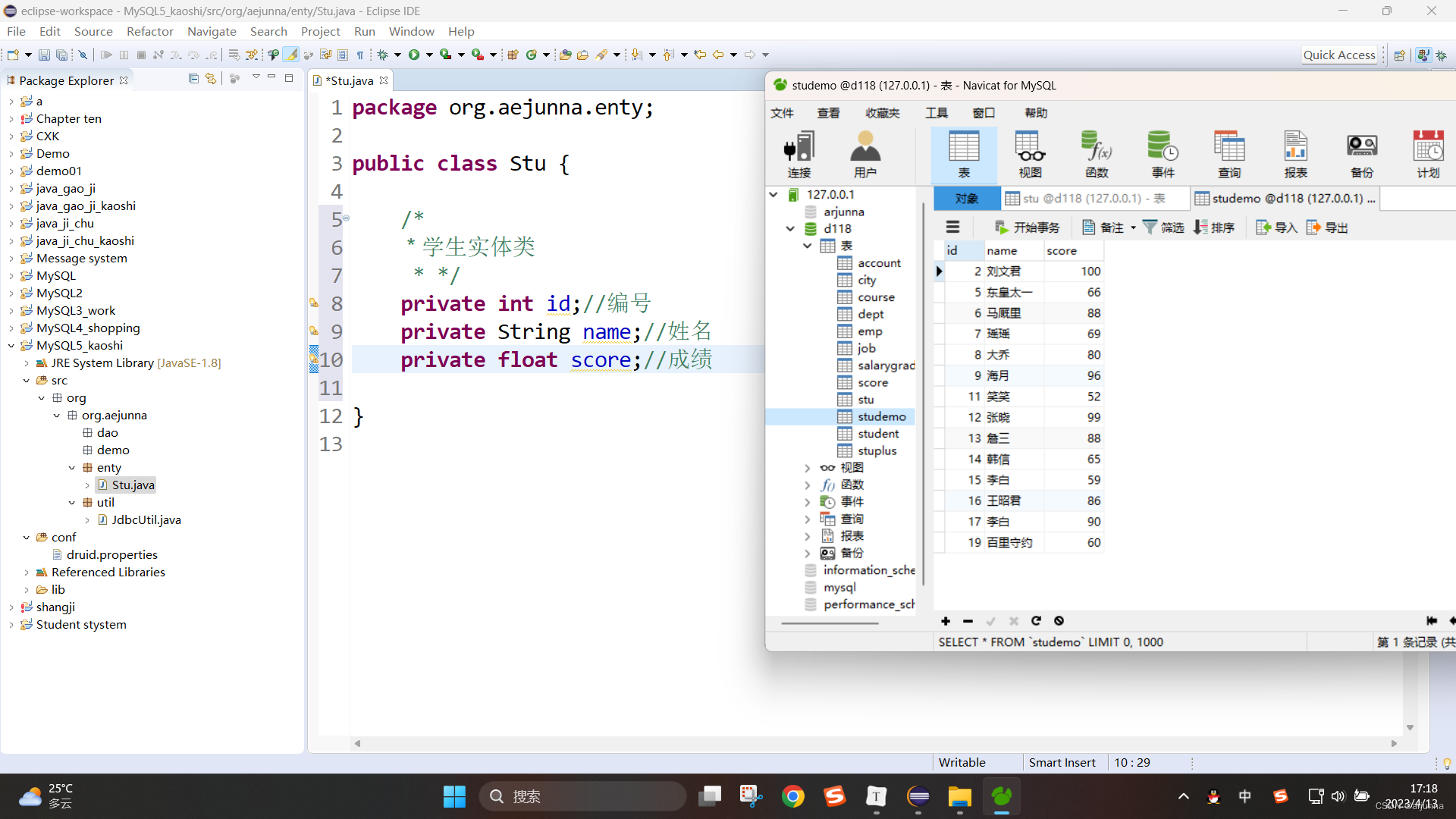Expand the 查询 node in Navicat tree
Image resolution: width=1456 pixels, height=819 pixels.
808,519
